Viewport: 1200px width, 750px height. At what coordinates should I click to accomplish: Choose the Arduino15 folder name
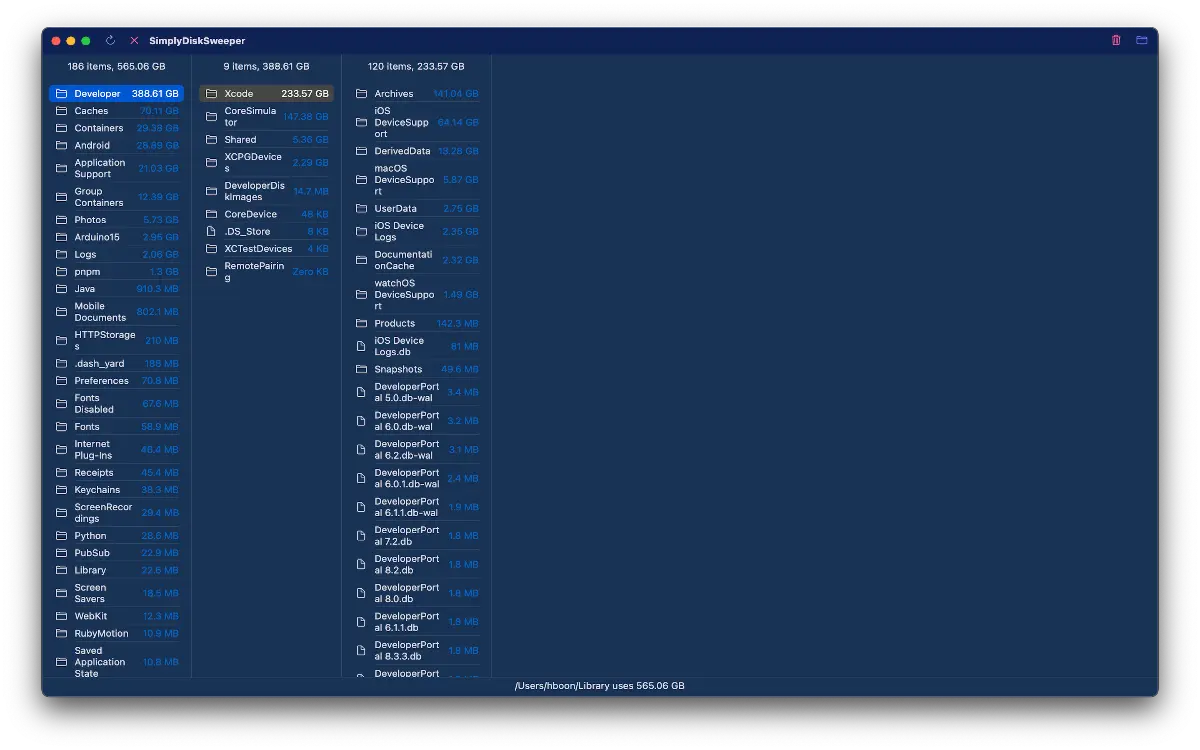(97, 237)
